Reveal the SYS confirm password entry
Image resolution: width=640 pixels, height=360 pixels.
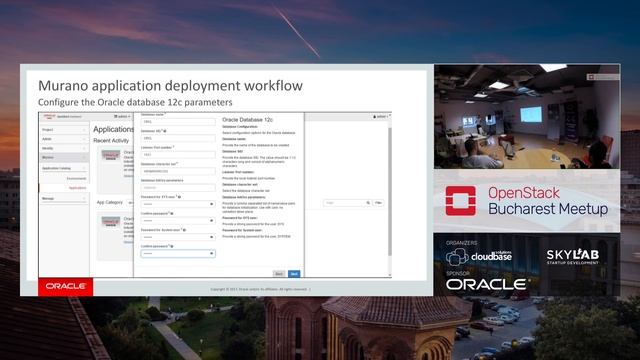211,220
